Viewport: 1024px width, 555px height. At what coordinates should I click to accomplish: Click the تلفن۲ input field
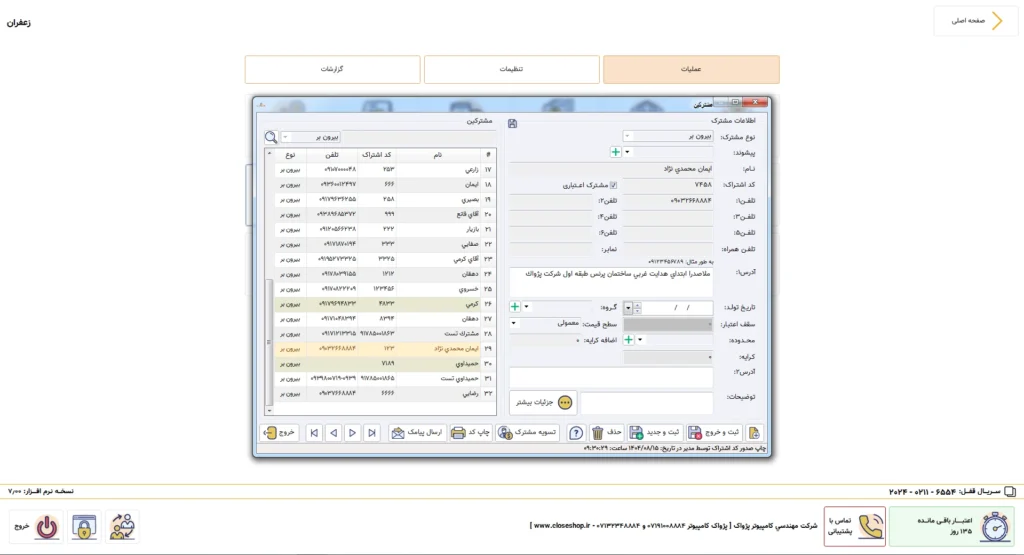551,200
